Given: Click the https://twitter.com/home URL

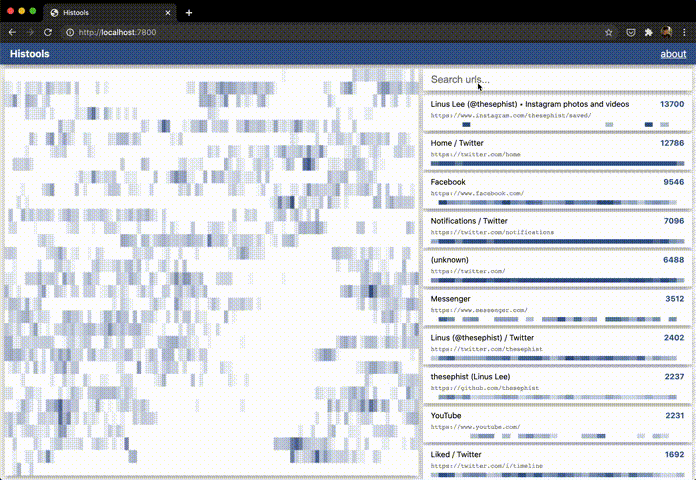Looking at the screenshot, I should pos(475,155).
